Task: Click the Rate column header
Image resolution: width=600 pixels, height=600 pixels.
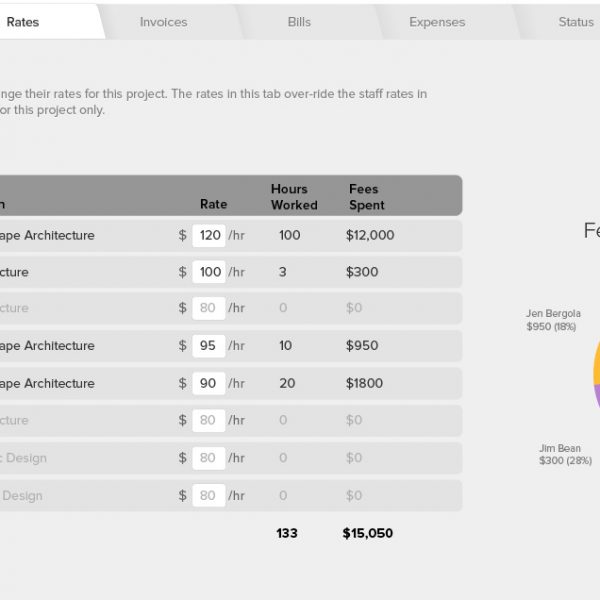Action: 213,204
